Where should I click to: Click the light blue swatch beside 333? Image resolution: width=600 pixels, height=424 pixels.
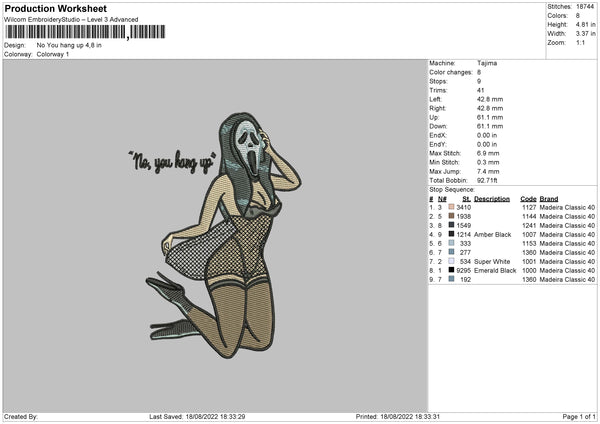tap(451, 243)
